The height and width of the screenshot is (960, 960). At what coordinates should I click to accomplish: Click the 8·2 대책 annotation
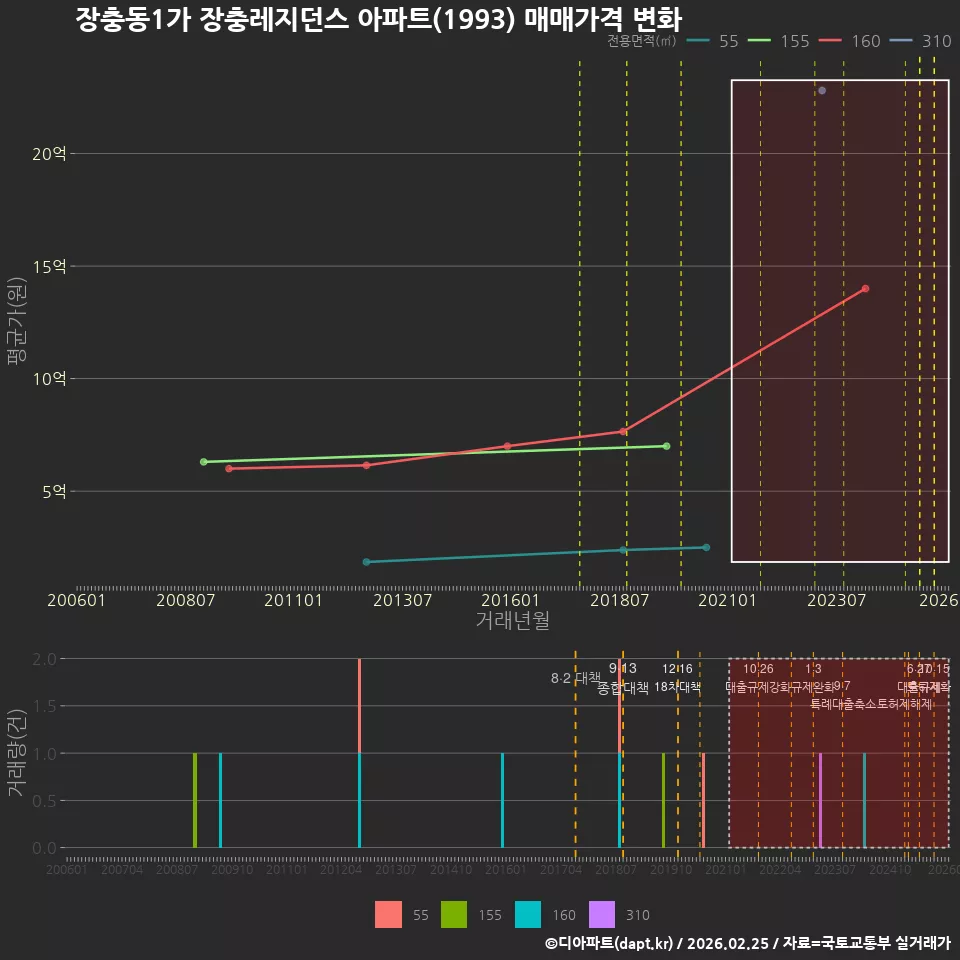[x=576, y=678]
